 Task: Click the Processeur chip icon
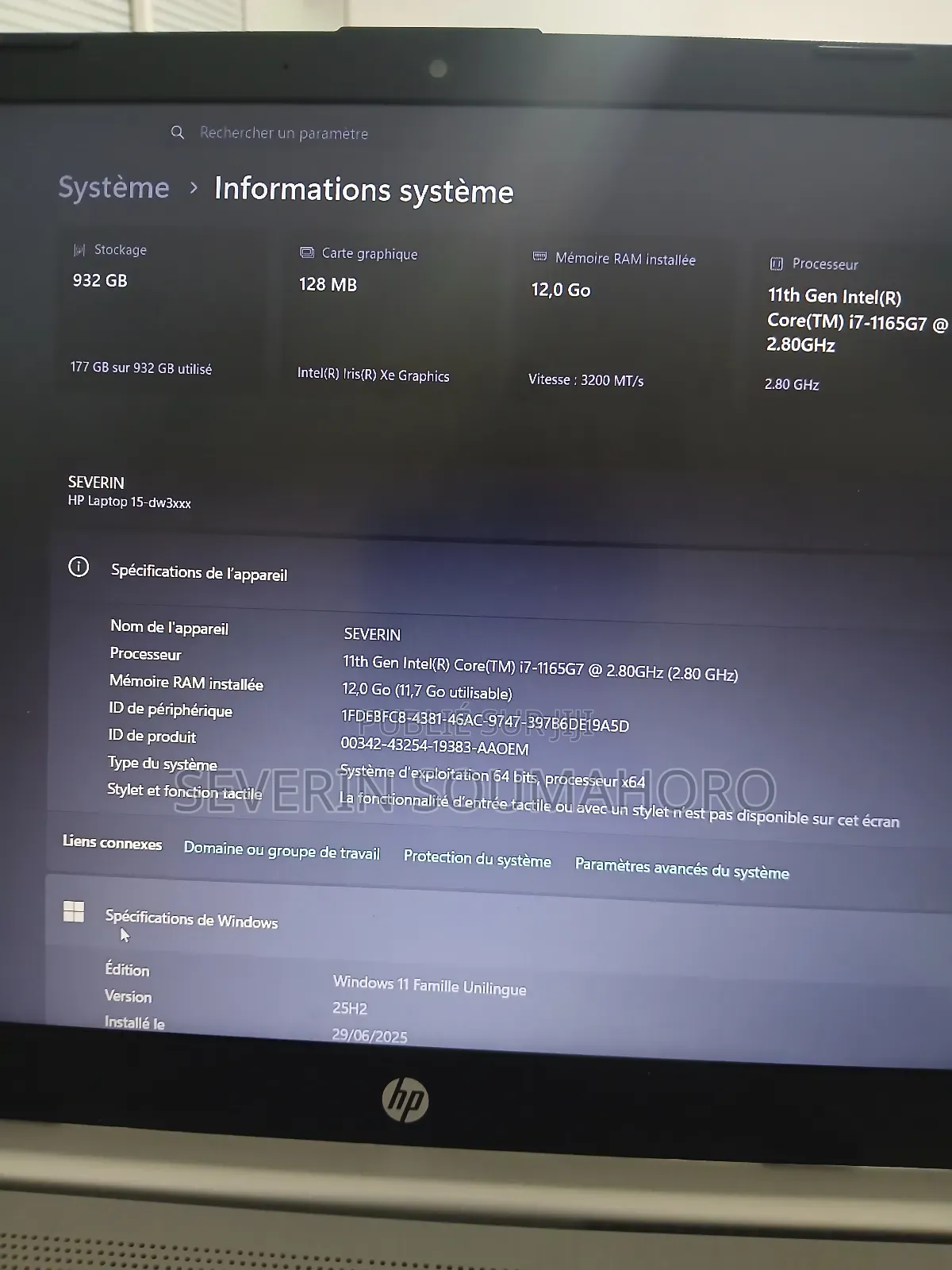pyautogui.click(x=777, y=264)
